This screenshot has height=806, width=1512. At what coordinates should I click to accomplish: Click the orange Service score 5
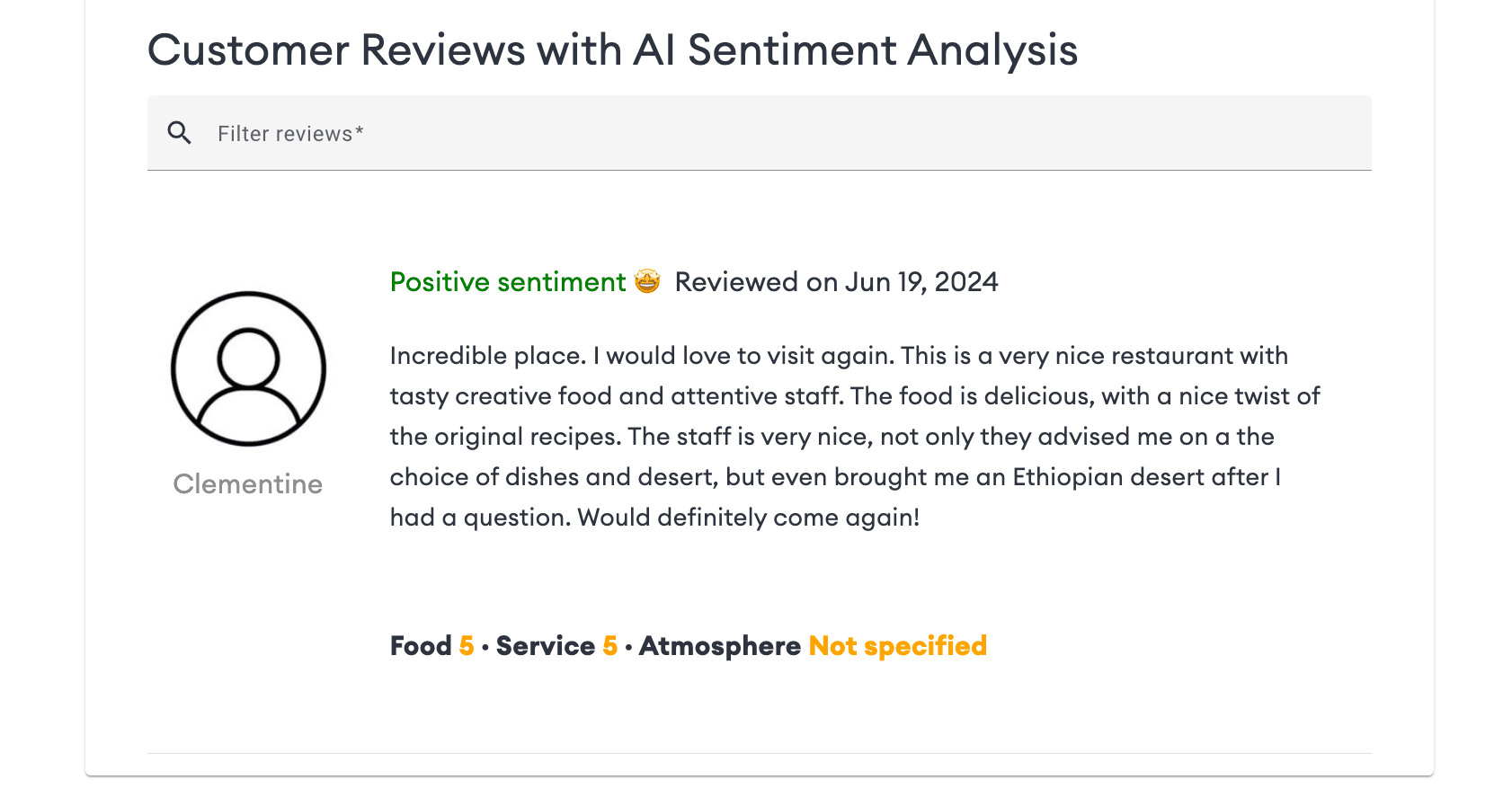(610, 646)
